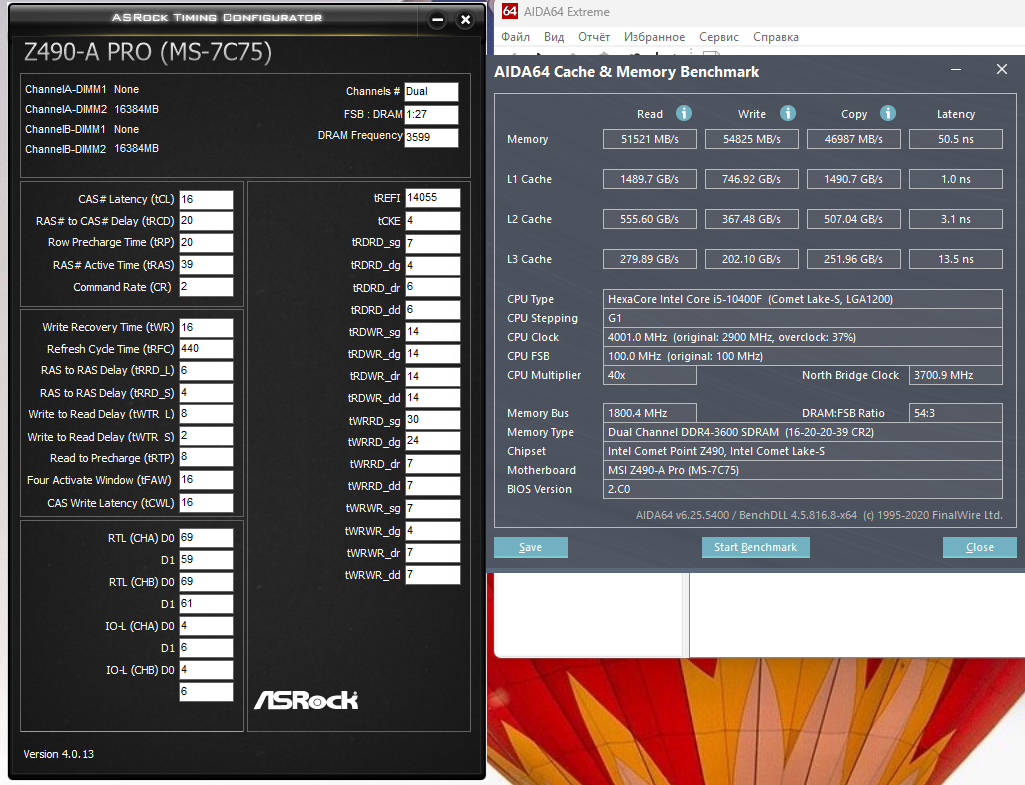Click the tREFI value field
Screen dimensions: 1025x785
point(432,198)
